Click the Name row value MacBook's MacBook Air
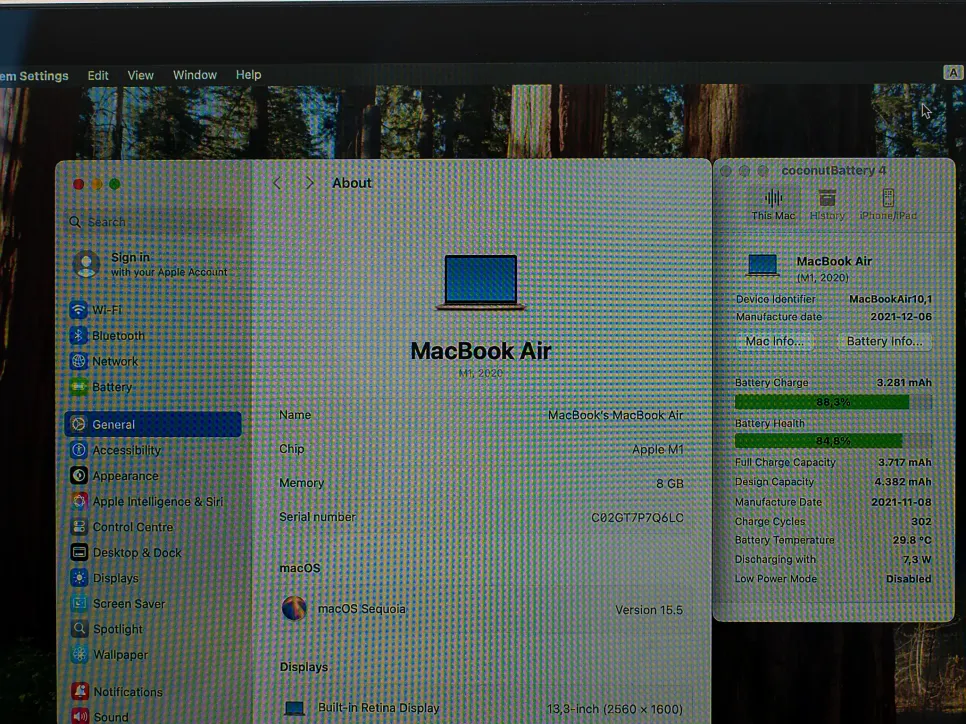966x724 pixels. tap(615, 415)
